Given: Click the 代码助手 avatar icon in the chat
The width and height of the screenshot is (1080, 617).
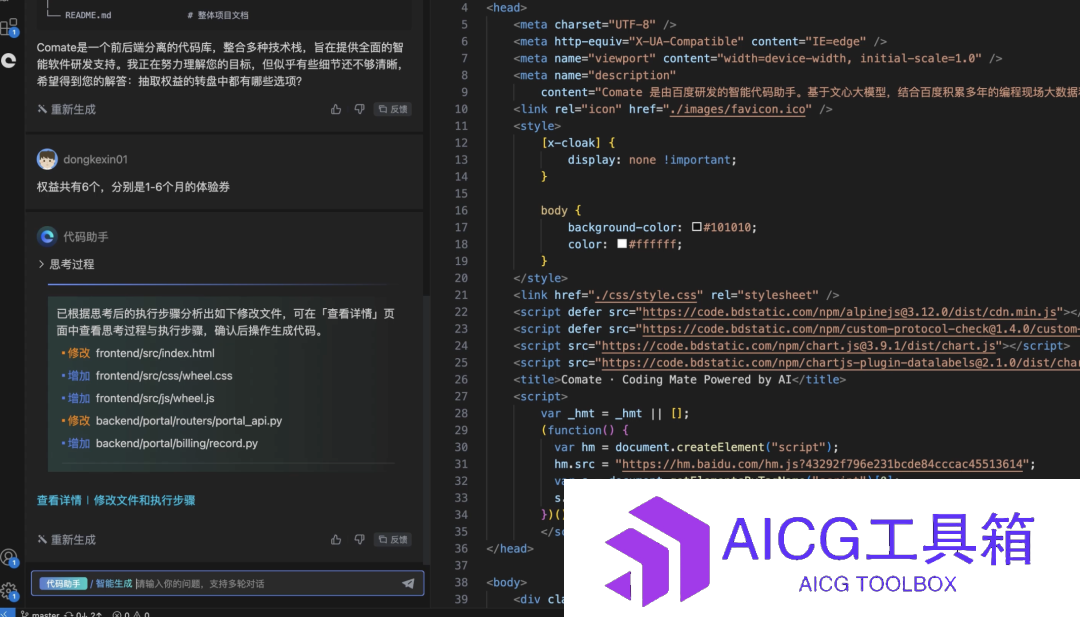Looking at the screenshot, I should click(47, 236).
